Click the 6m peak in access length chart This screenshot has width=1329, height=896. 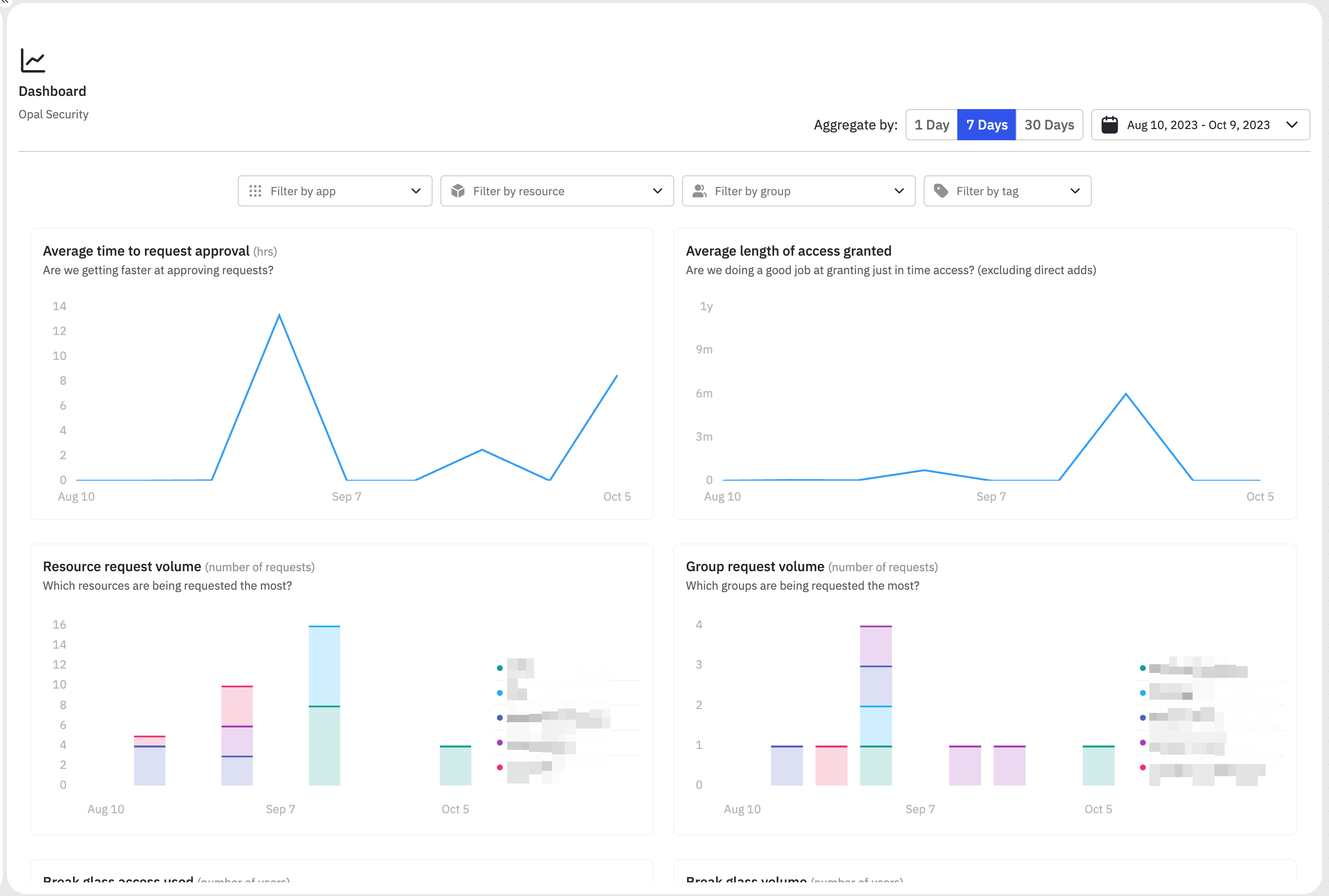tap(1125, 394)
